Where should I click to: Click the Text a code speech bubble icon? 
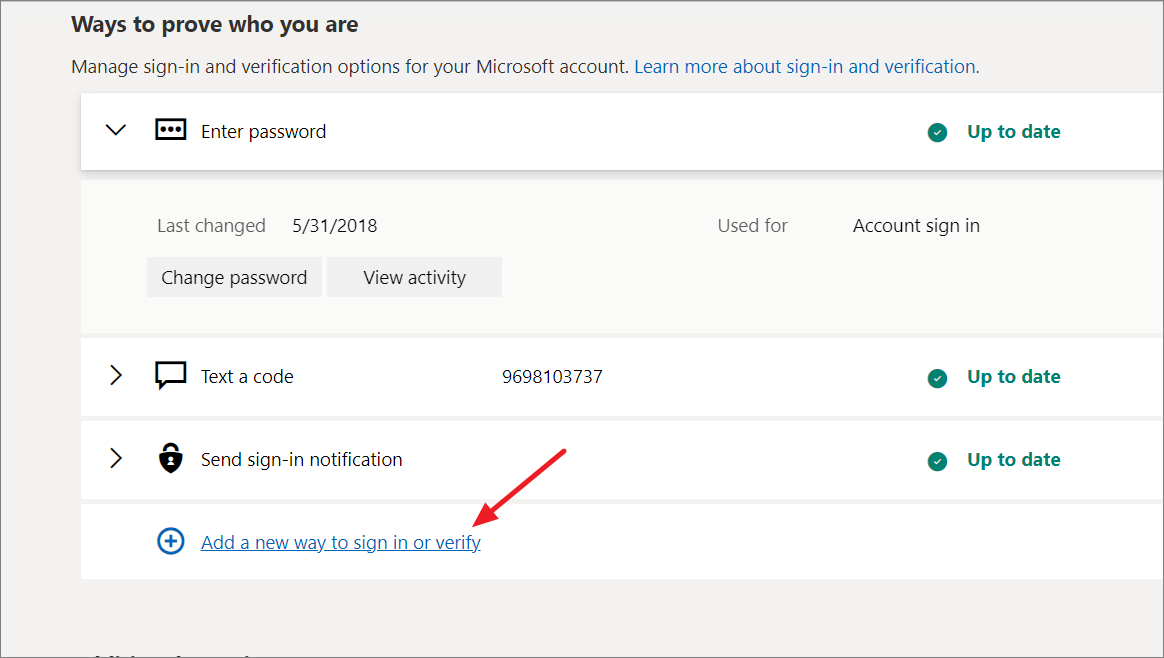coord(170,375)
